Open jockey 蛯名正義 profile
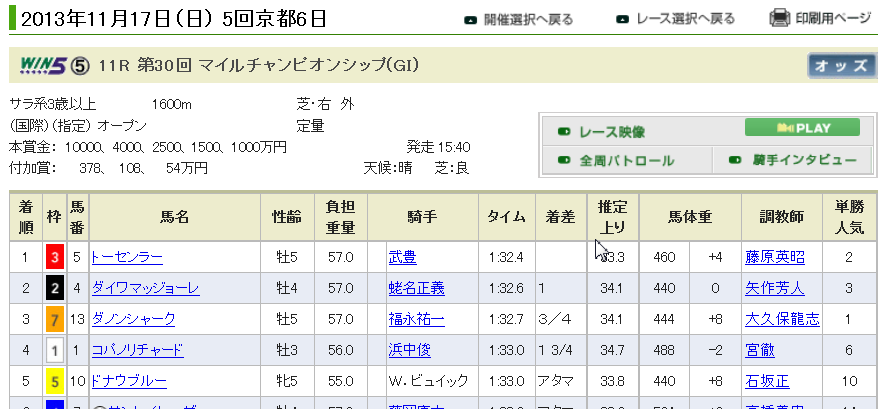Screen dimensions: 888x409 click(417, 289)
